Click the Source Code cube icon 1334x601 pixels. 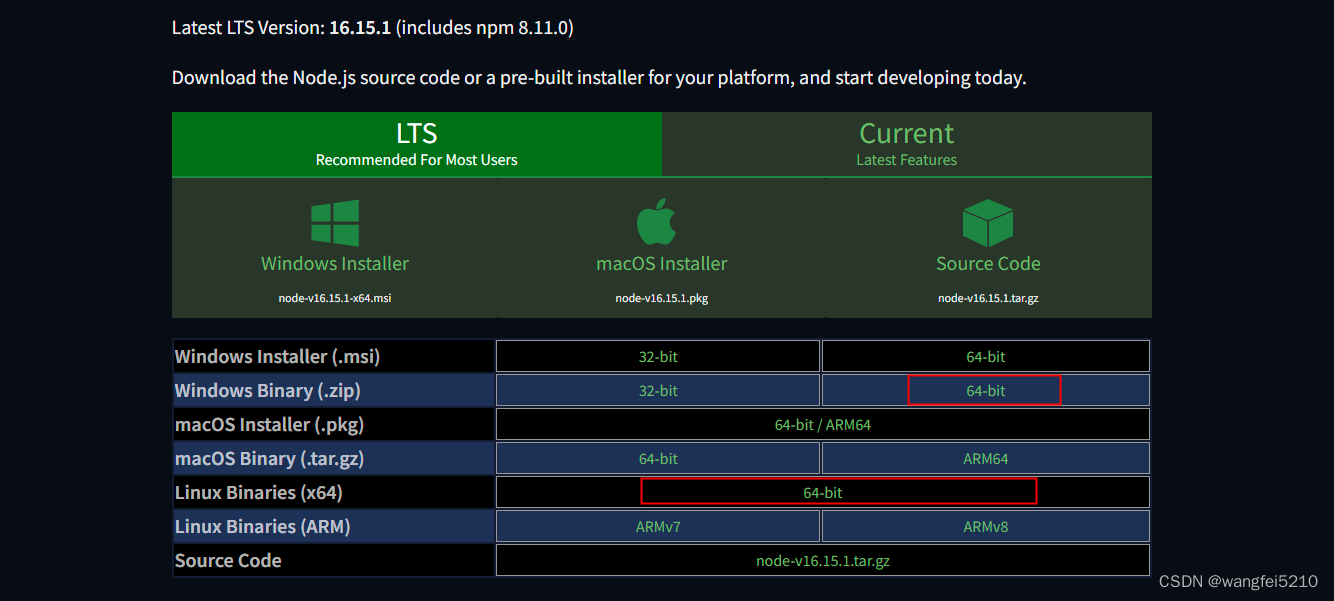(x=988, y=222)
